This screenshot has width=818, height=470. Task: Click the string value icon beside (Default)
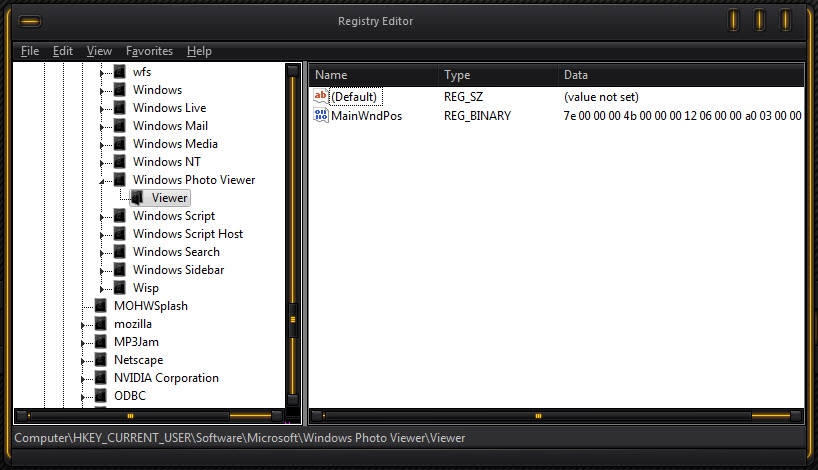[x=320, y=97]
